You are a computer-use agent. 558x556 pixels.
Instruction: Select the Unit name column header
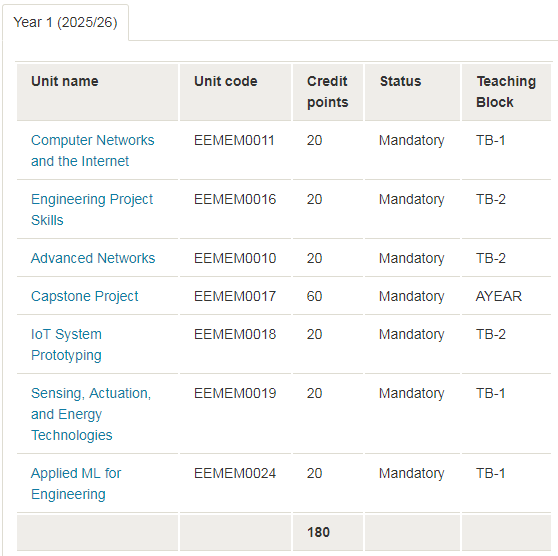pyautogui.click(x=97, y=92)
